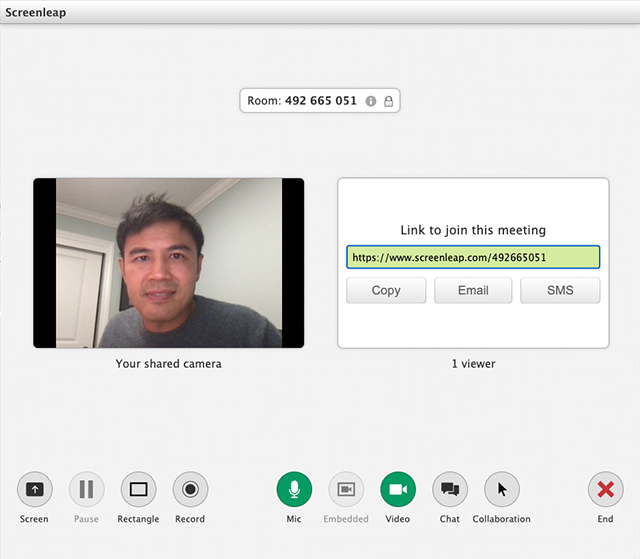Click the Screenleap window title bar
Screen dimensions: 640x559
coord(320,13)
